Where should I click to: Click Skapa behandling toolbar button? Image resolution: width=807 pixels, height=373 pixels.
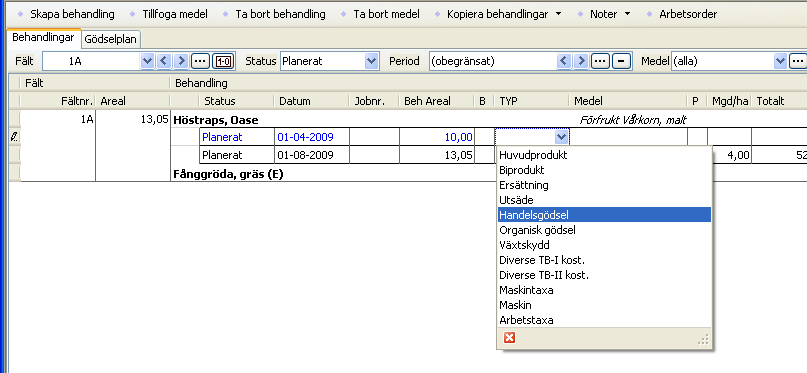click(x=66, y=14)
